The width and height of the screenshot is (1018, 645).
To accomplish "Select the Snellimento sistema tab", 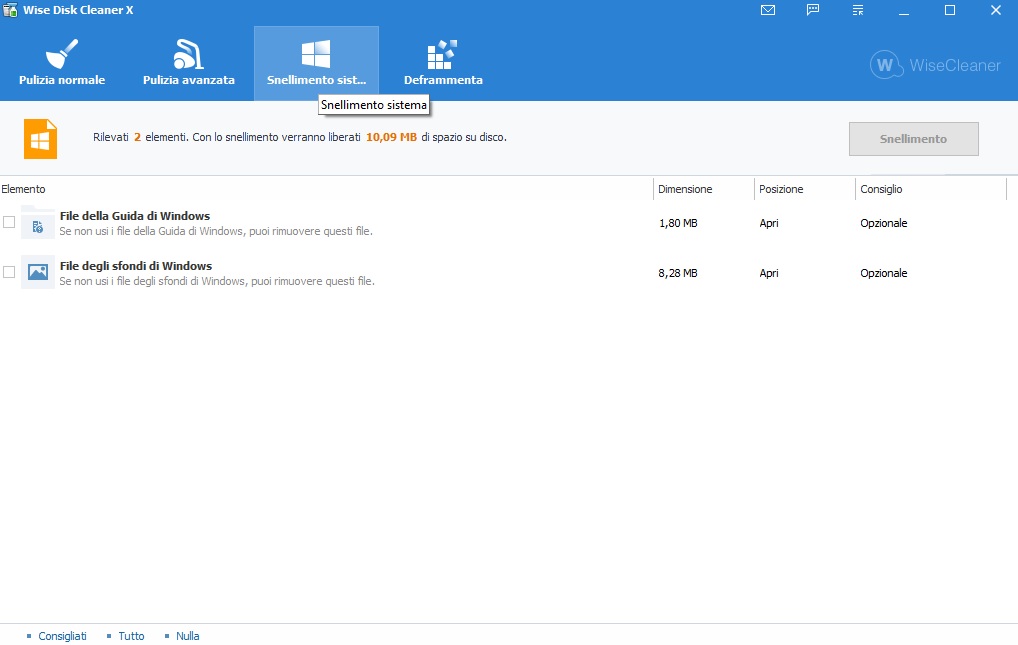I will (x=316, y=63).
